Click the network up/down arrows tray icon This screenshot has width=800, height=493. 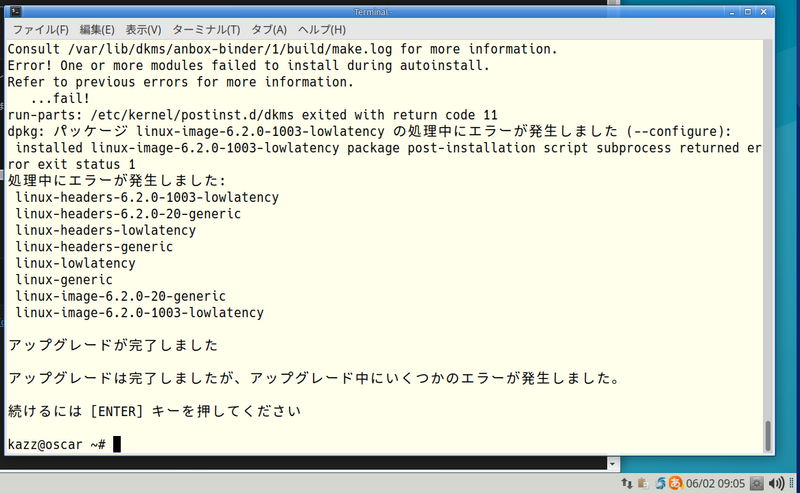coord(627,483)
